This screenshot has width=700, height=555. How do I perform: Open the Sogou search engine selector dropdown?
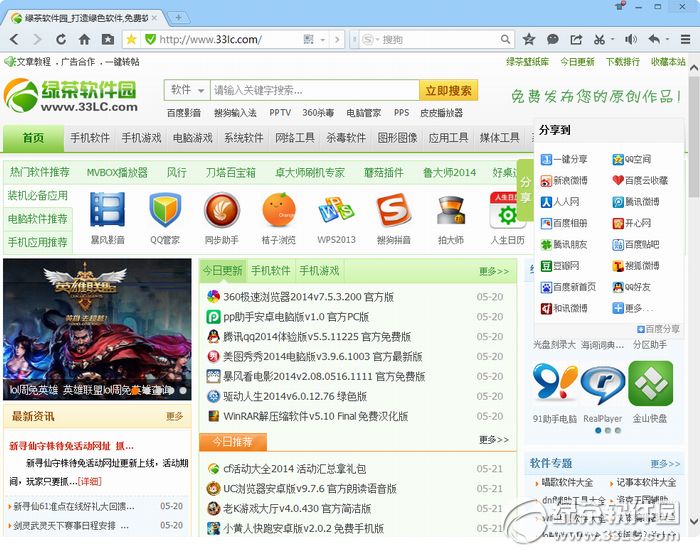(371, 40)
